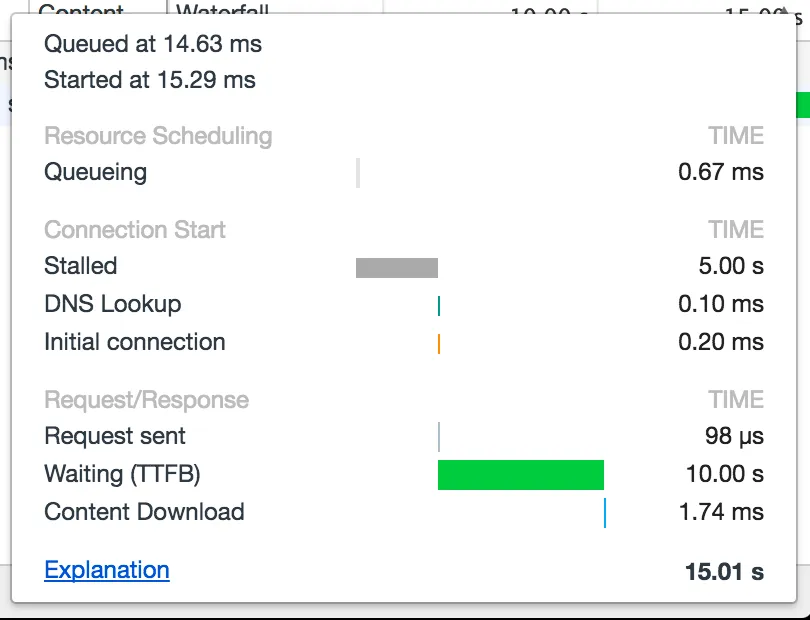Viewport: 810px width, 620px height.
Task: Click the TTFB 10.00 s value
Action: [x=724, y=474]
